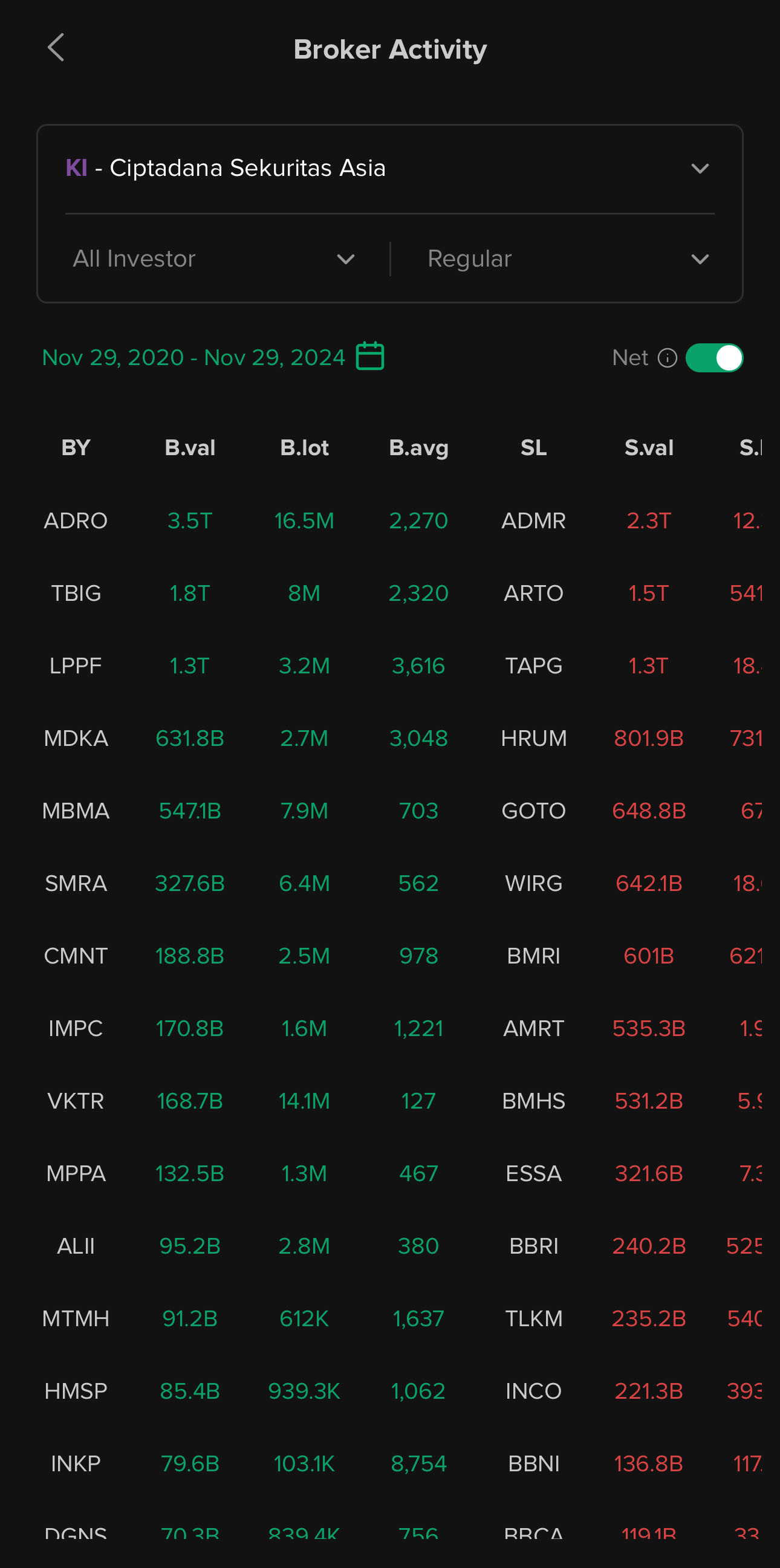This screenshot has width=780, height=1568.
Task: Tap the HMSP buy-side ticker
Action: point(76,1391)
